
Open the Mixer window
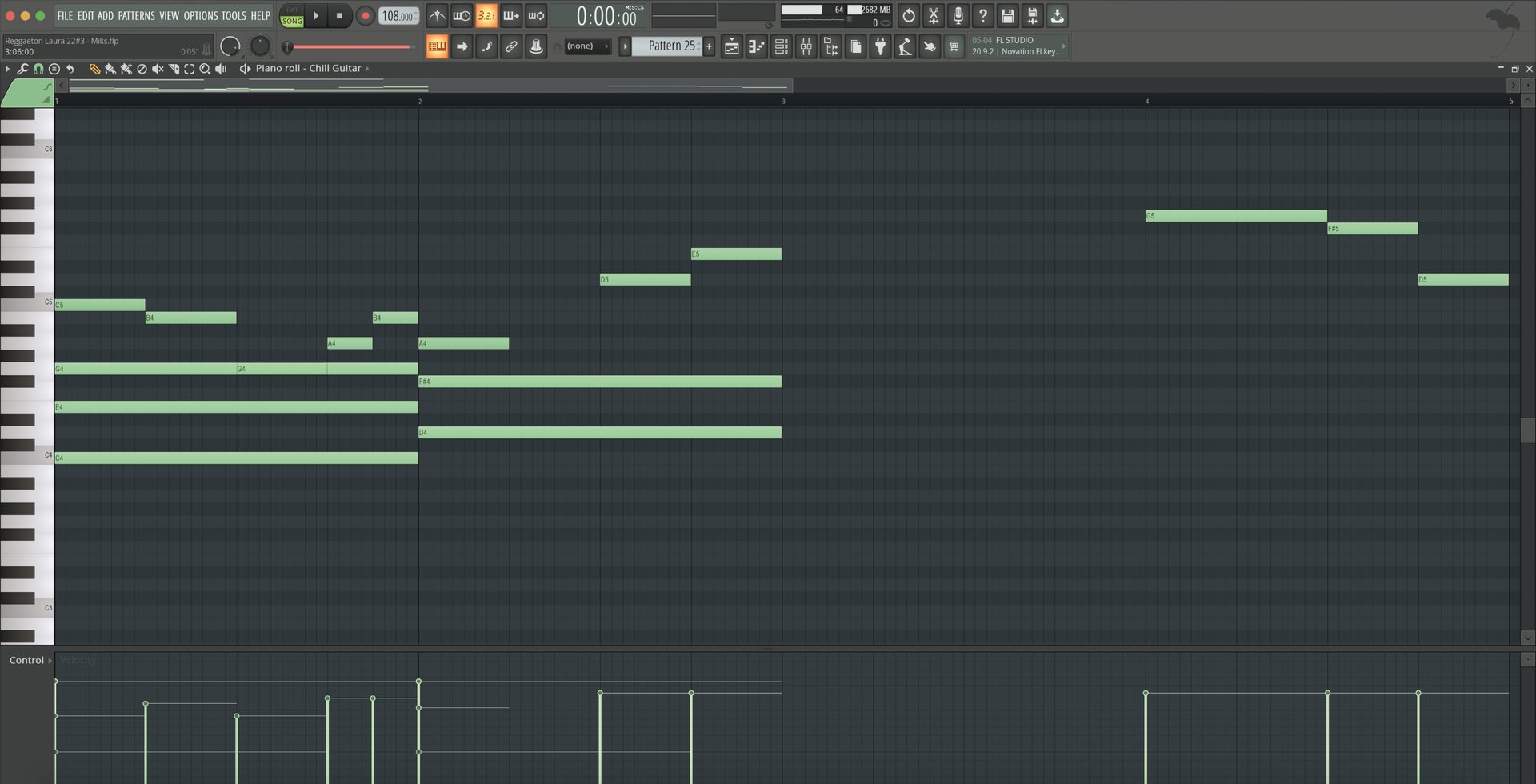[x=806, y=47]
